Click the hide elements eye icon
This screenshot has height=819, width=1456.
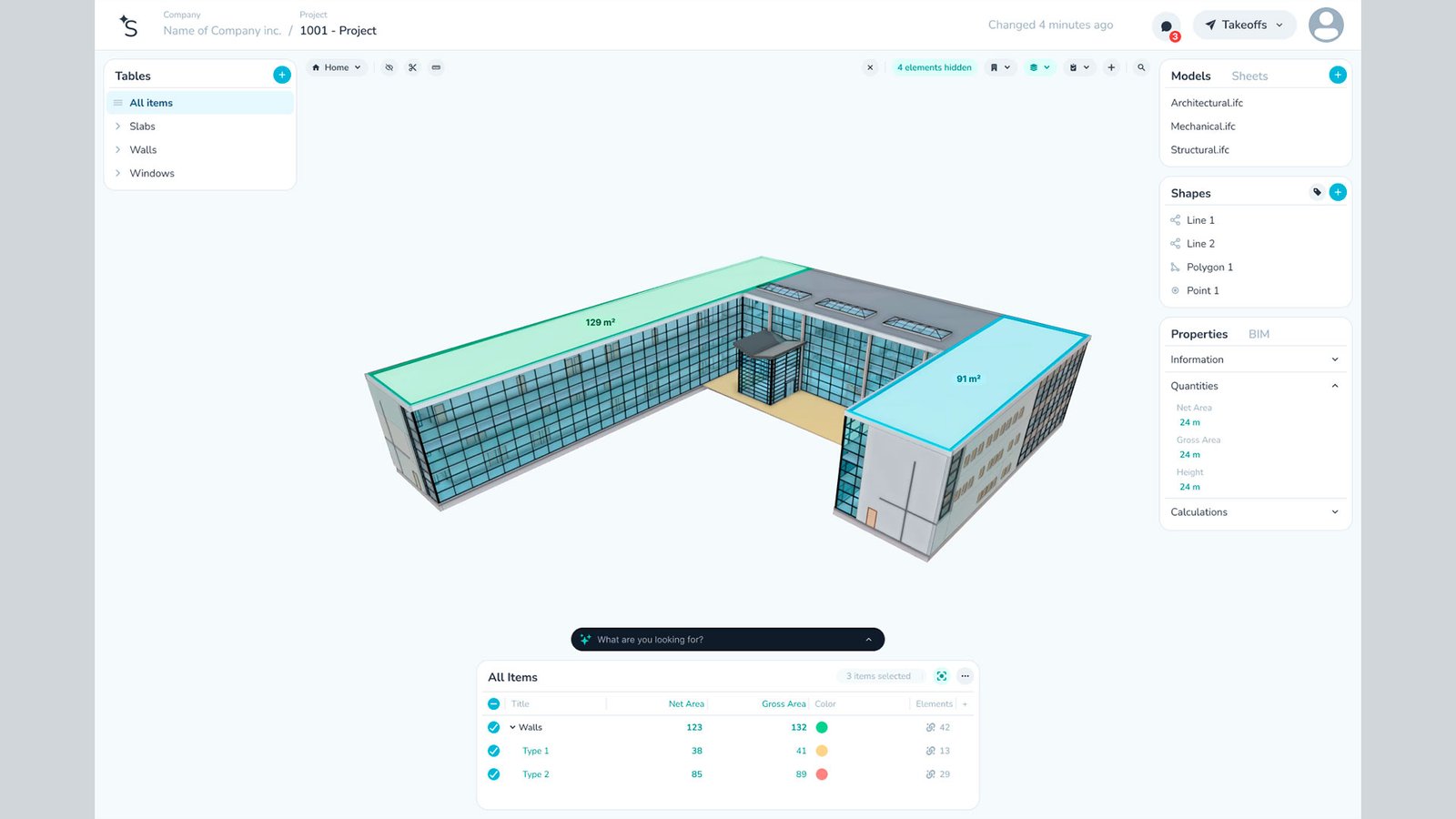[389, 67]
